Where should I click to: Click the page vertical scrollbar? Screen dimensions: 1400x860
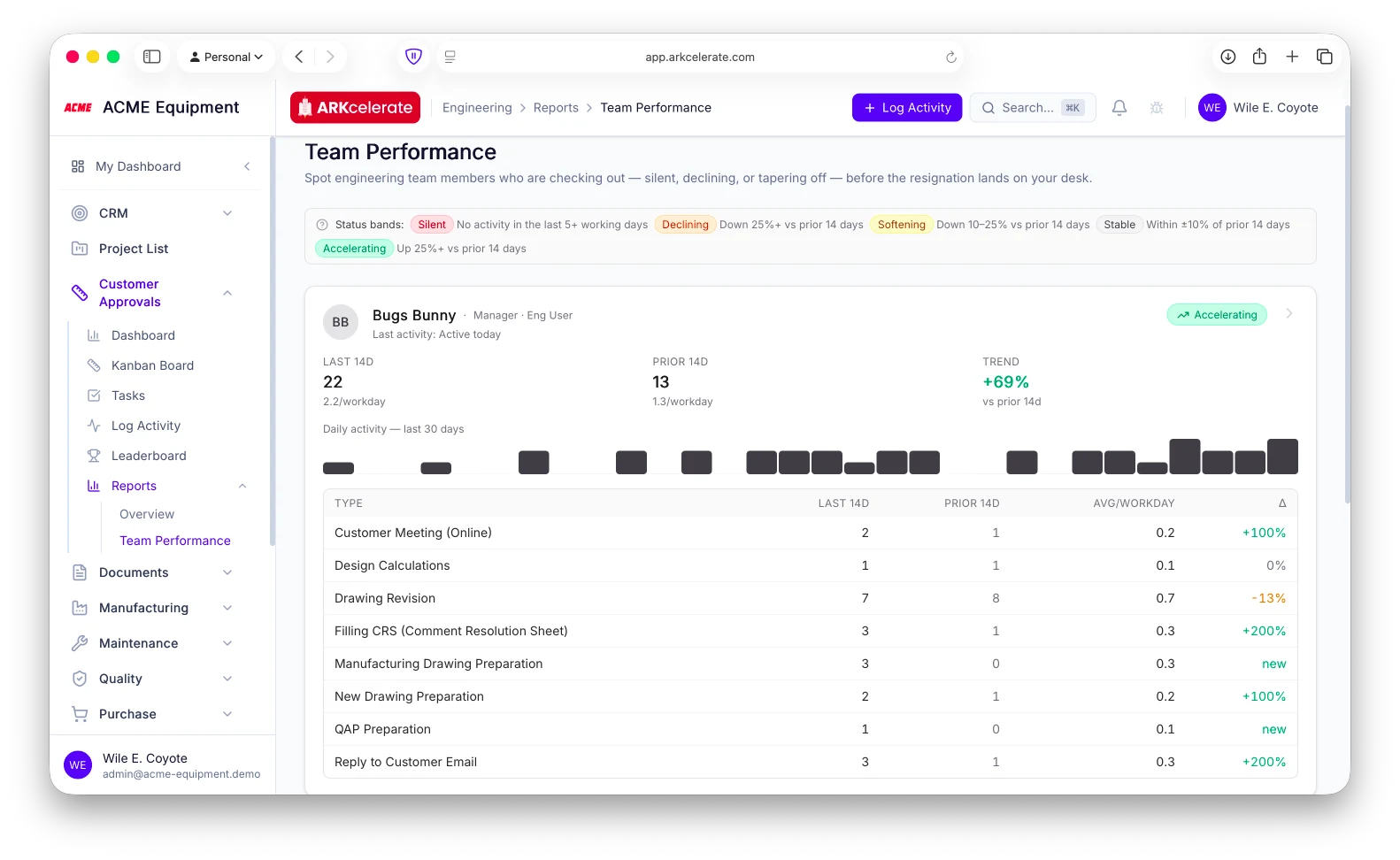[1347, 305]
